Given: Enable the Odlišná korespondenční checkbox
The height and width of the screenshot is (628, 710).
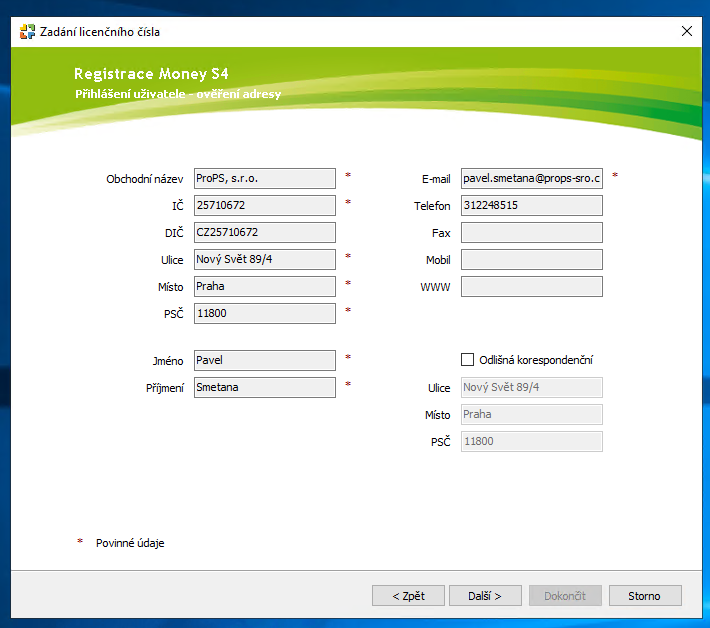Looking at the screenshot, I should 467,359.
